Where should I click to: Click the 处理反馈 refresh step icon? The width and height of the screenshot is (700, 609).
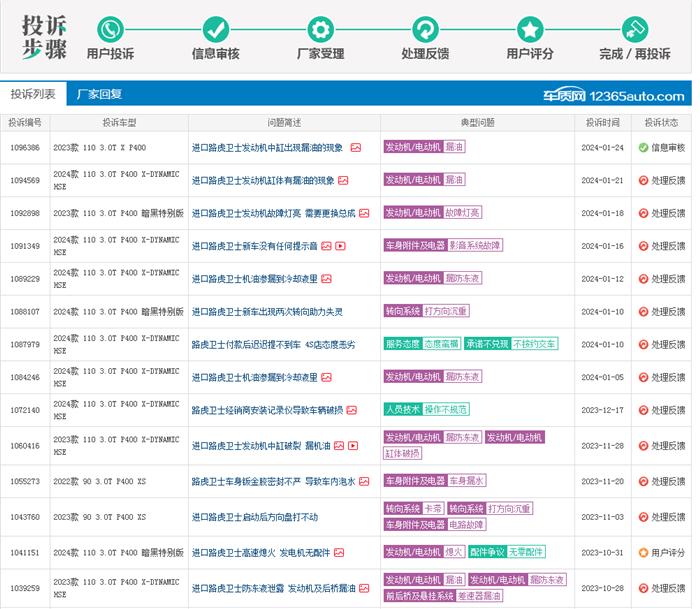point(425,29)
